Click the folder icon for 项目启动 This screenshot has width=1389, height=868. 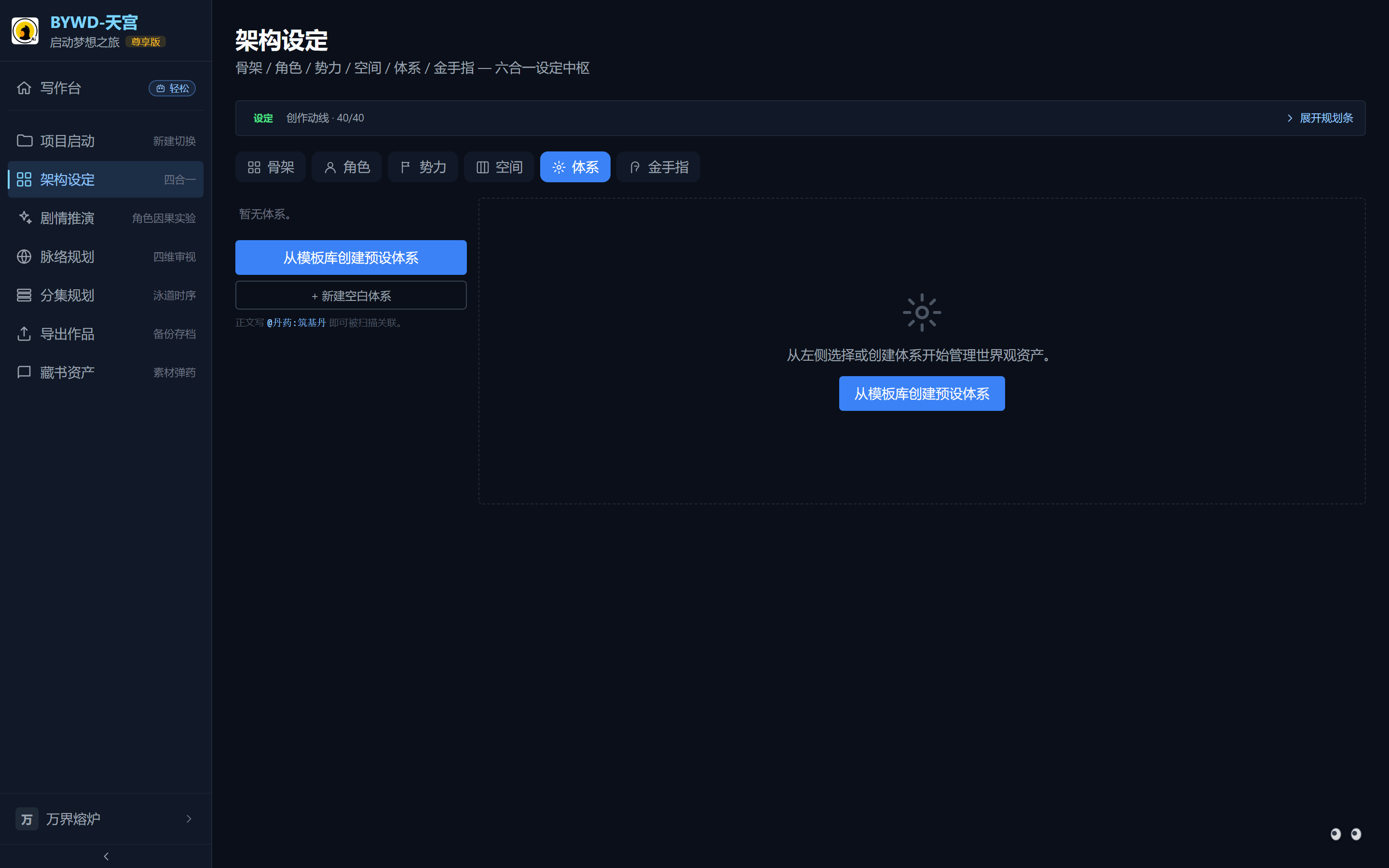point(24,141)
